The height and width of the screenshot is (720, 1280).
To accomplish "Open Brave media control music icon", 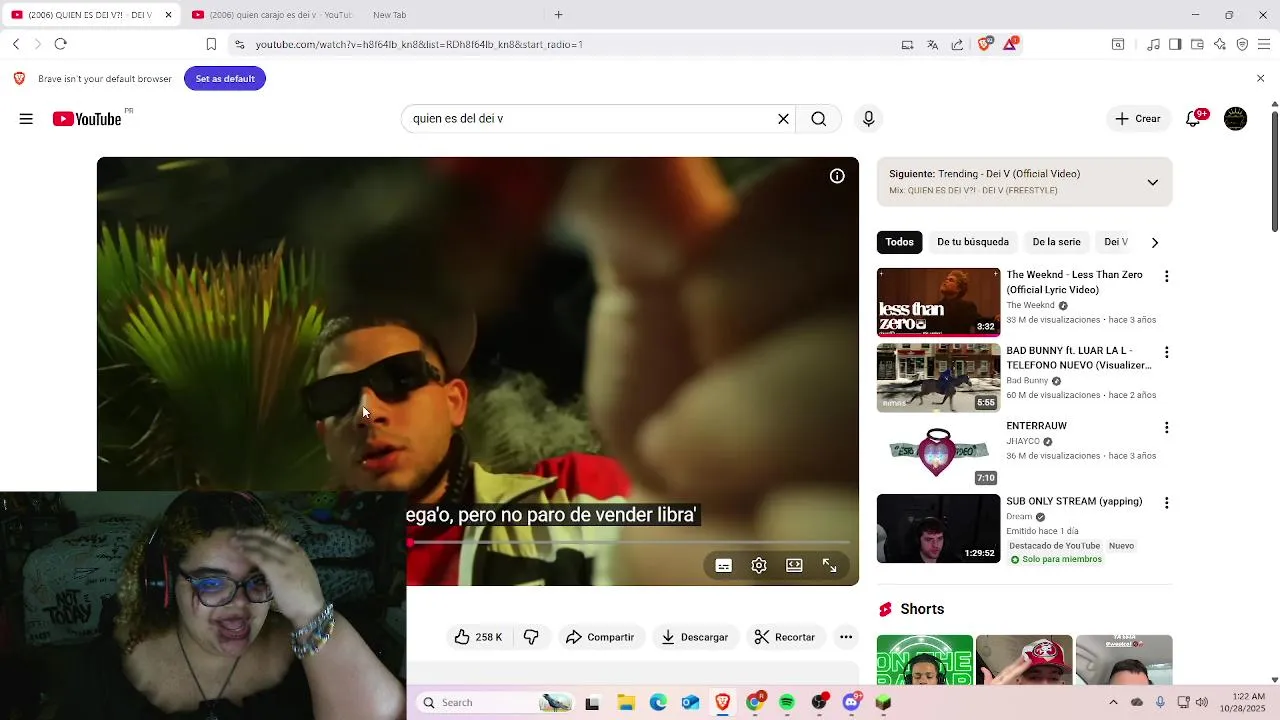I will point(1154,44).
